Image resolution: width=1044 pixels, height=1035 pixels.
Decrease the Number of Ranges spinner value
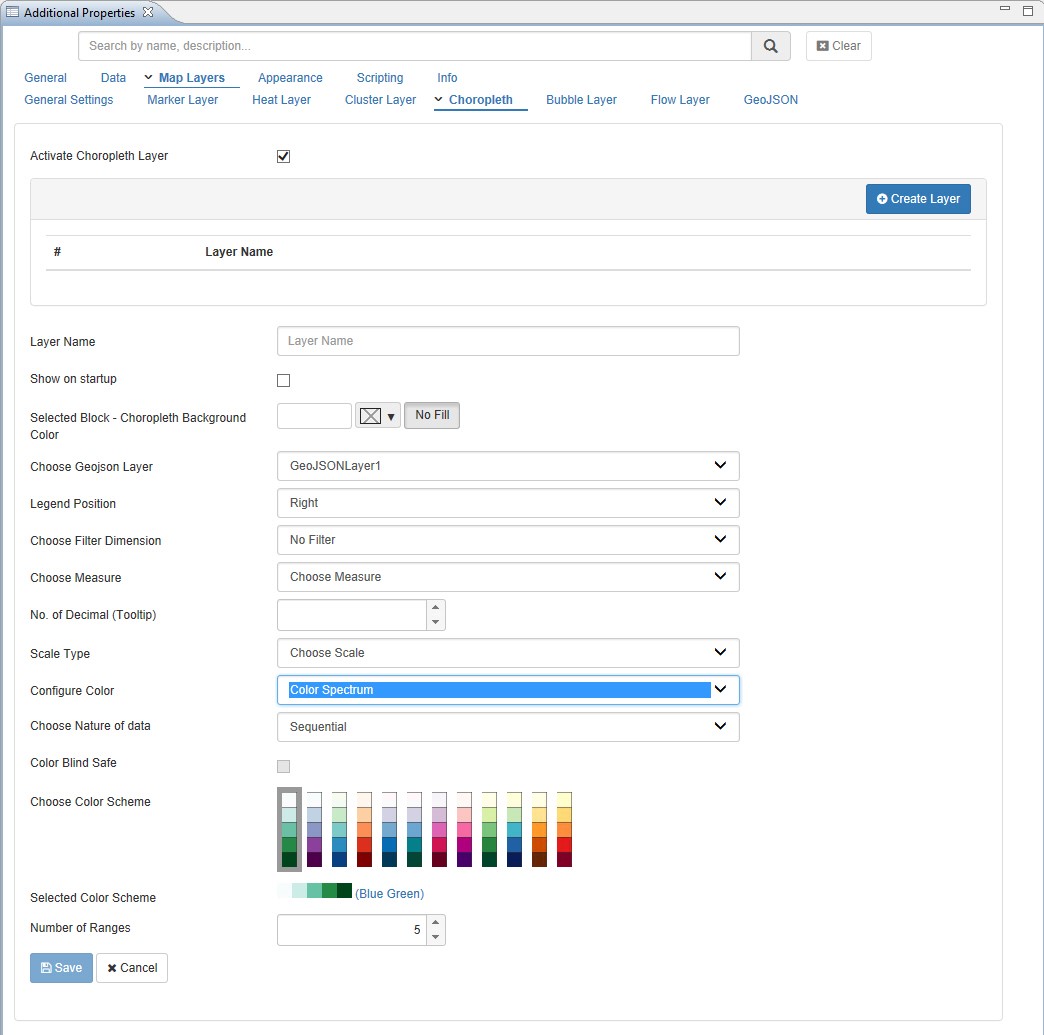[435, 937]
